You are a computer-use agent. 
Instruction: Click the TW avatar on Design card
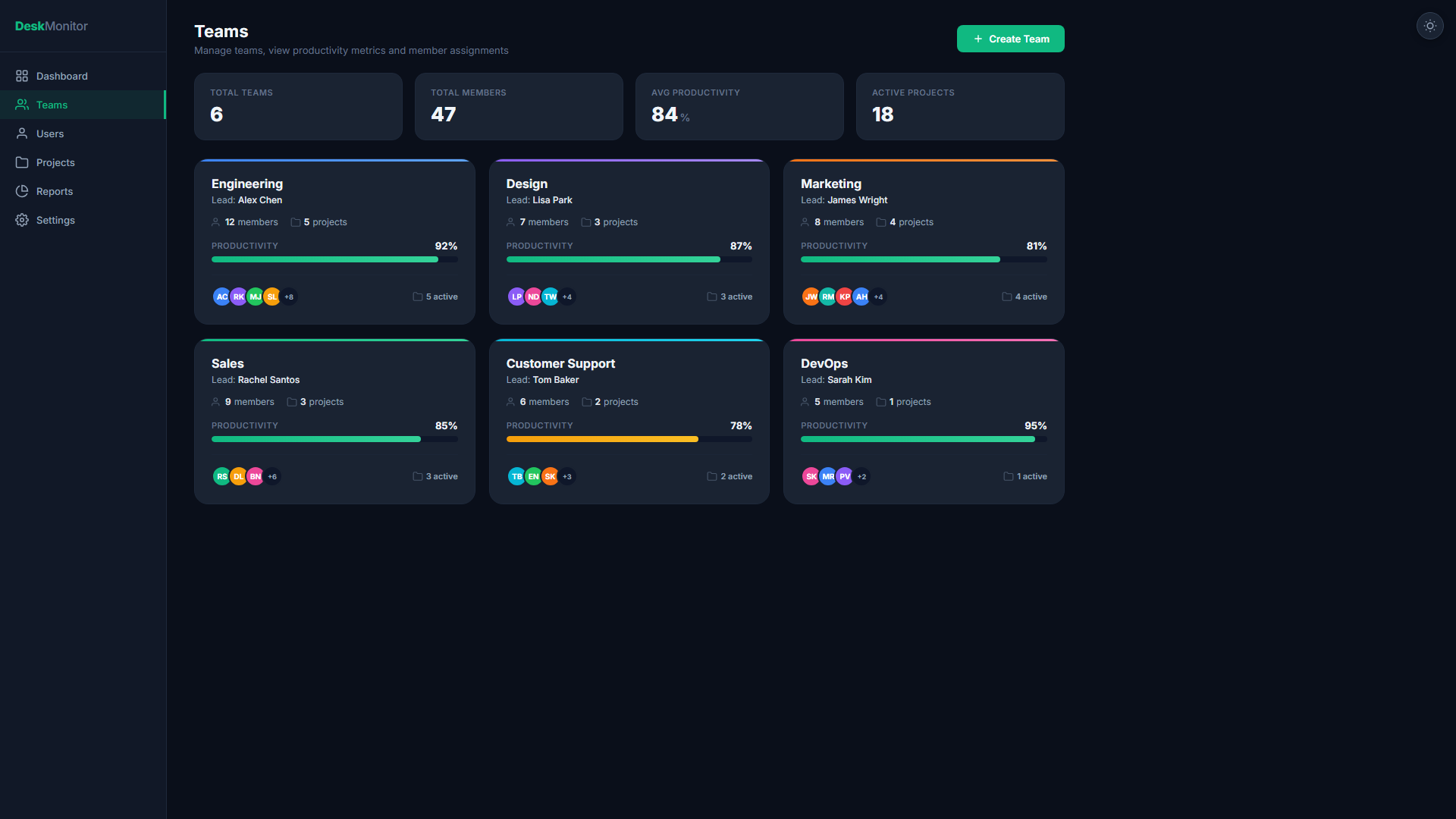pyautogui.click(x=550, y=297)
